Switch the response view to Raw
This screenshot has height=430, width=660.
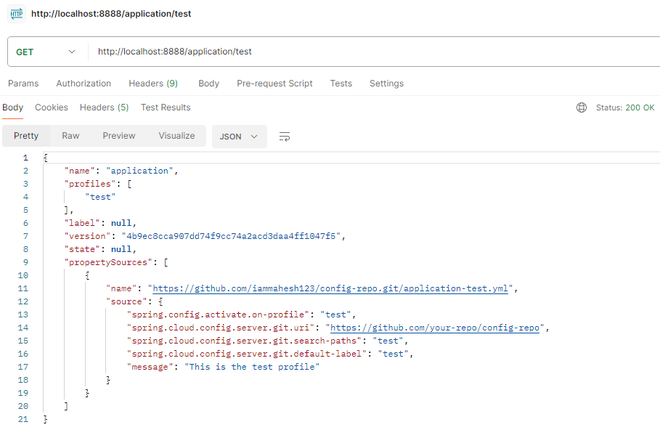(x=71, y=136)
